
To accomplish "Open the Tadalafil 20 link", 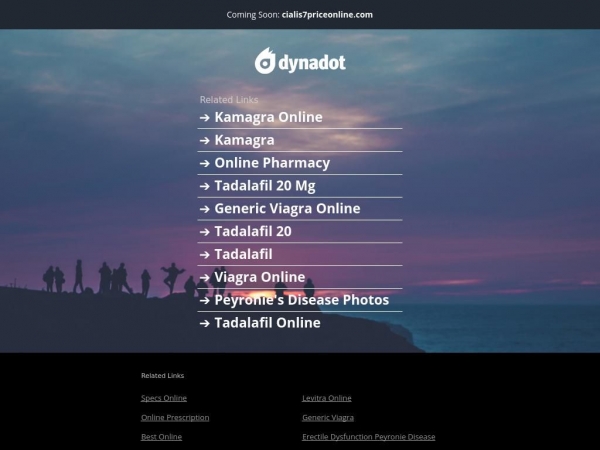I will (x=253, y=232).
